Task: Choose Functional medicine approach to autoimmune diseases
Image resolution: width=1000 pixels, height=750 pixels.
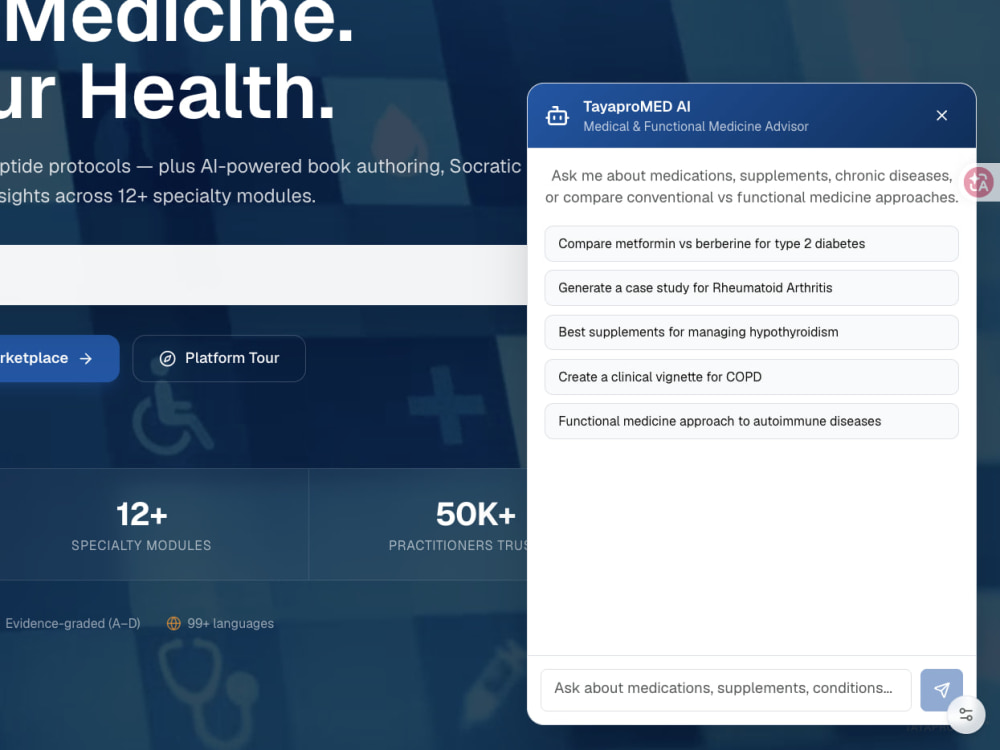Action: coord(751,421)
